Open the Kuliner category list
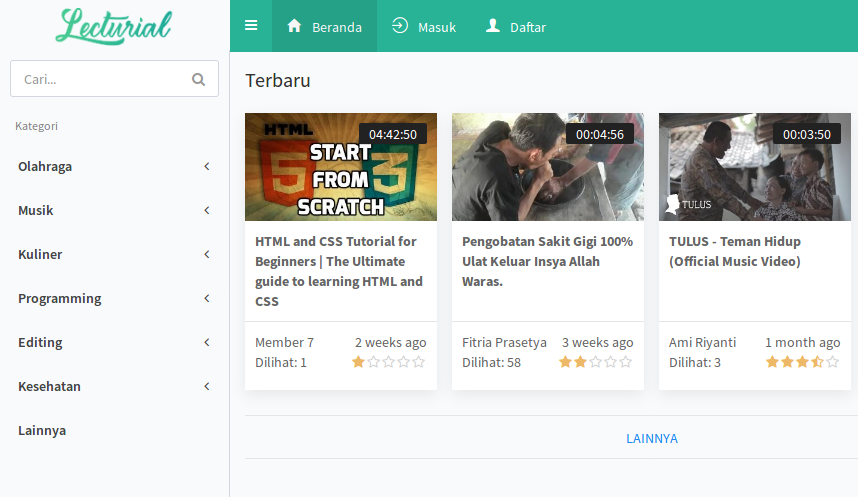The width and height of the screenshot is (858, 497). [x=114, y=255]
